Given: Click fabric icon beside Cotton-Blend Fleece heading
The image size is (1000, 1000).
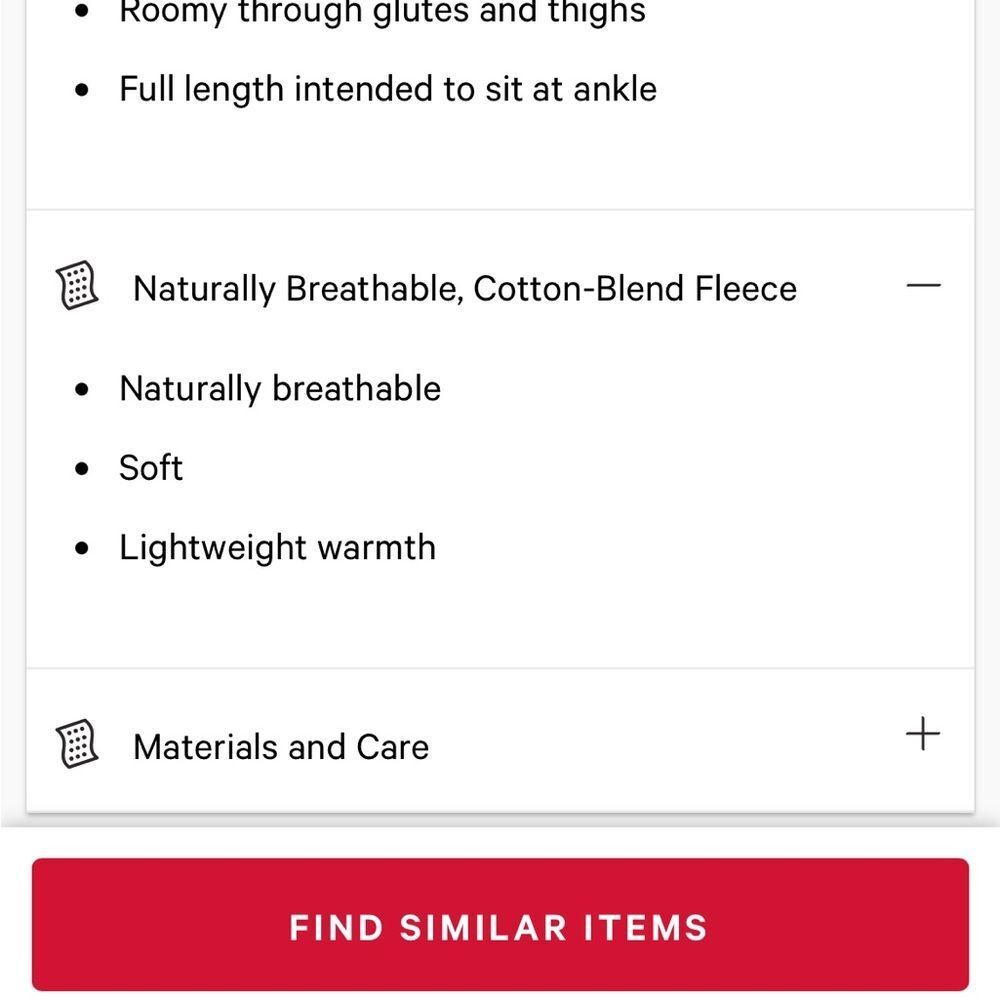Looking at the screenshot, I should click(x=77, y=285).
